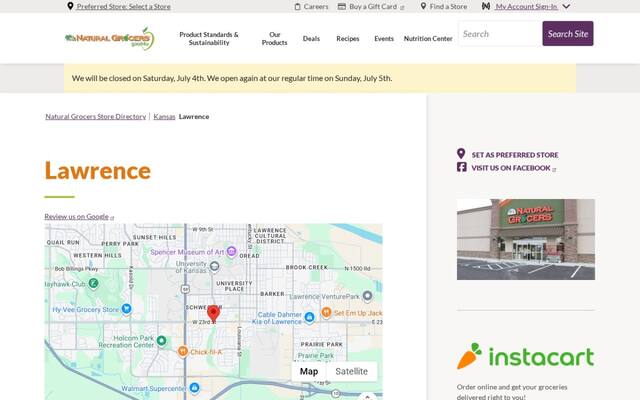Click the Careers clipboard icon
640x400 pixels.
click(298, 7)
